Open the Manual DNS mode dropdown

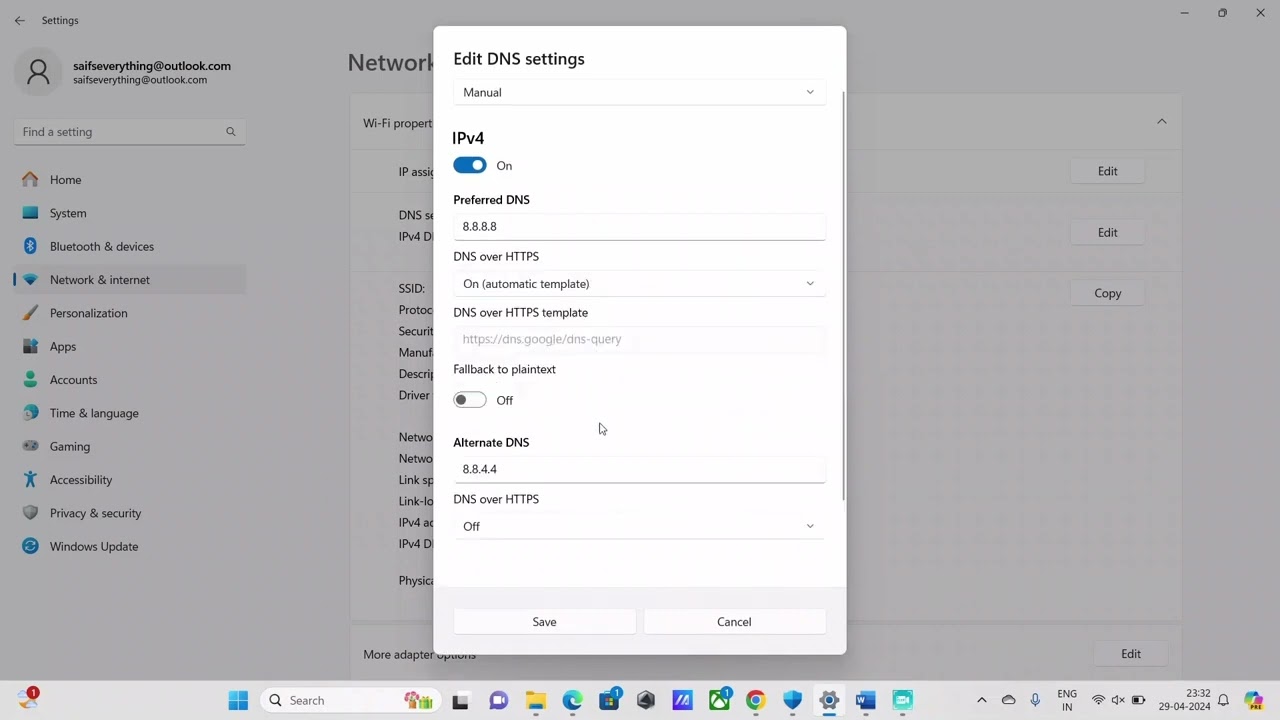click(x=639, y=92)
